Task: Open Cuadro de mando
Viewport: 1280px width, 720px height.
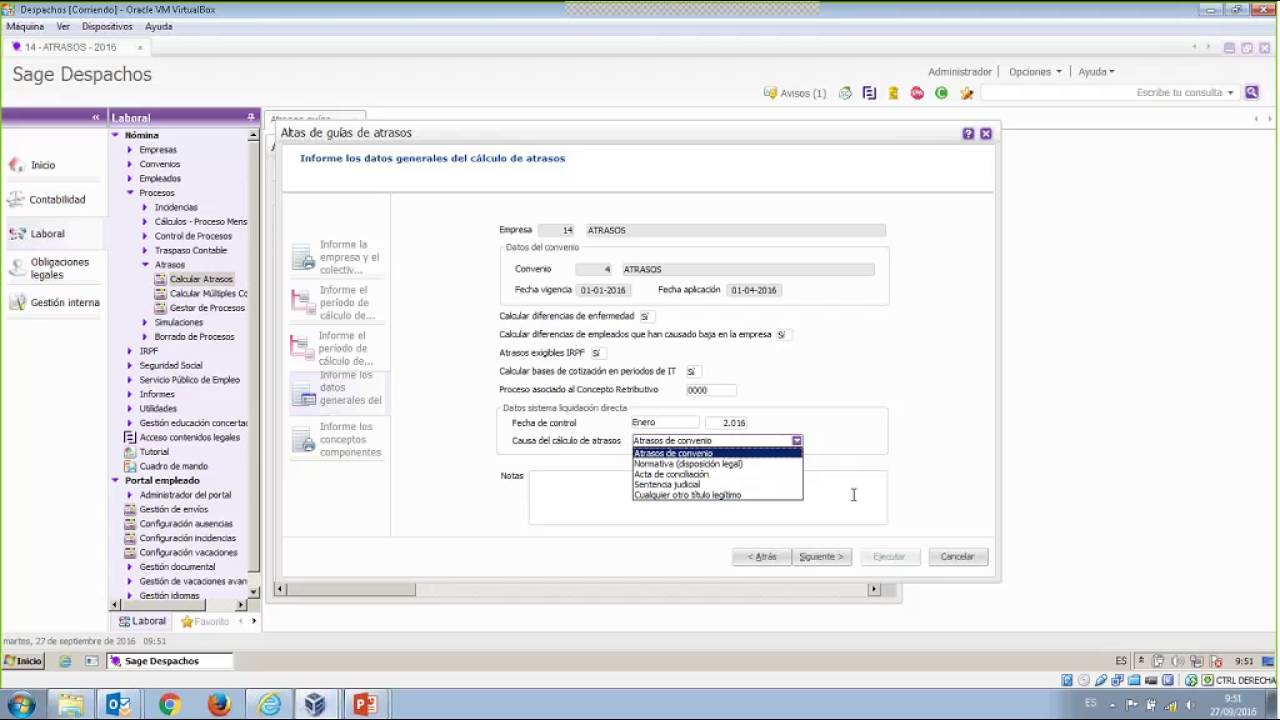Action: 173,466
